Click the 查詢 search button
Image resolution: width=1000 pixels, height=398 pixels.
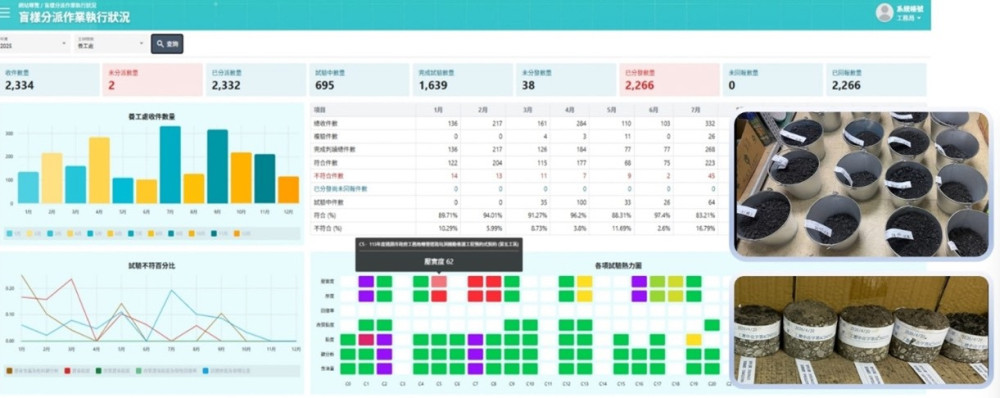tap(167, 43)
